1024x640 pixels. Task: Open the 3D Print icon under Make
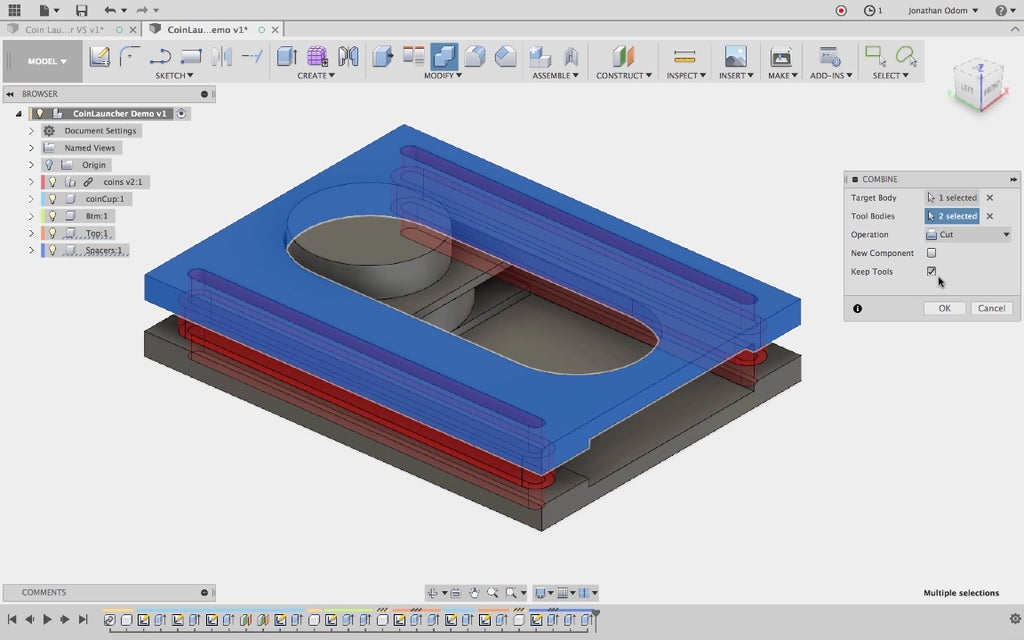(781, 57)
